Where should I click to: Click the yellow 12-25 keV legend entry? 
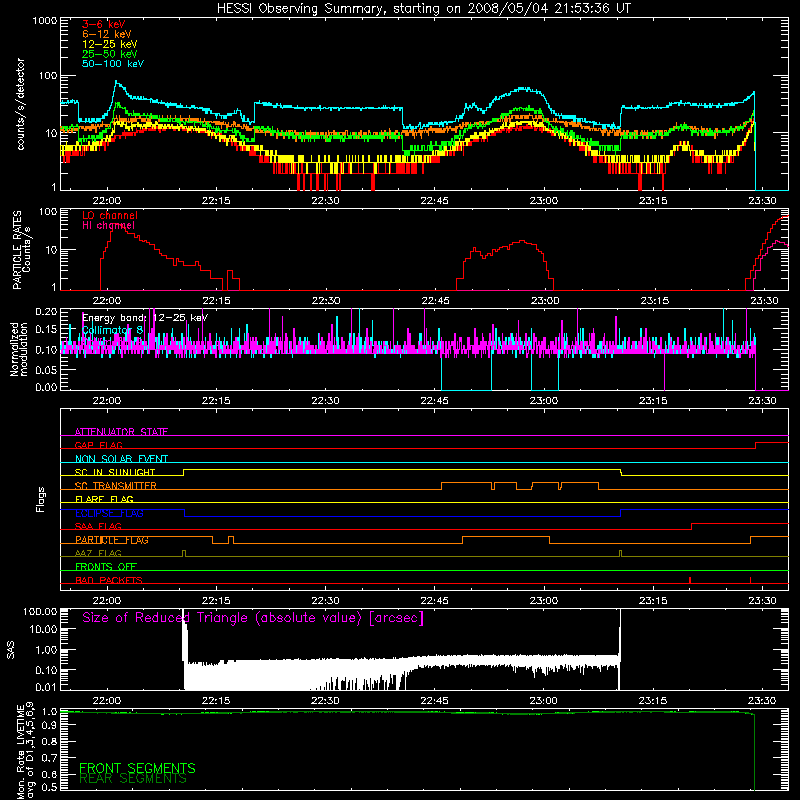(x=110, y=44)
